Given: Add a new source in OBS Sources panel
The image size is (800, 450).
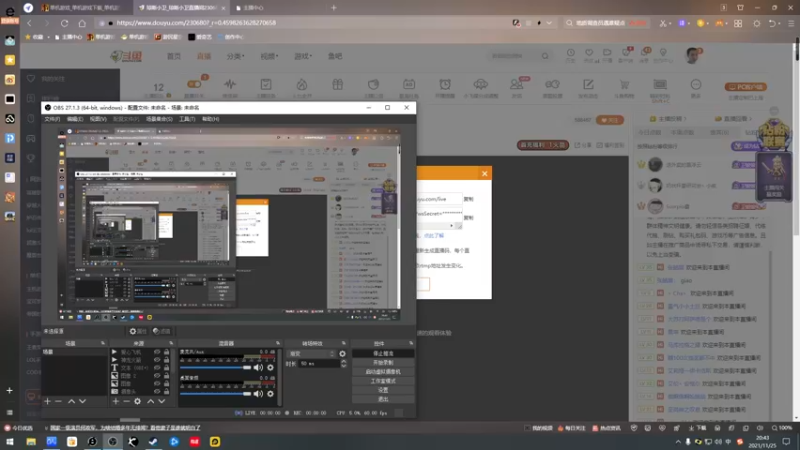Looking at the screenshot, I should coord(116,402).
